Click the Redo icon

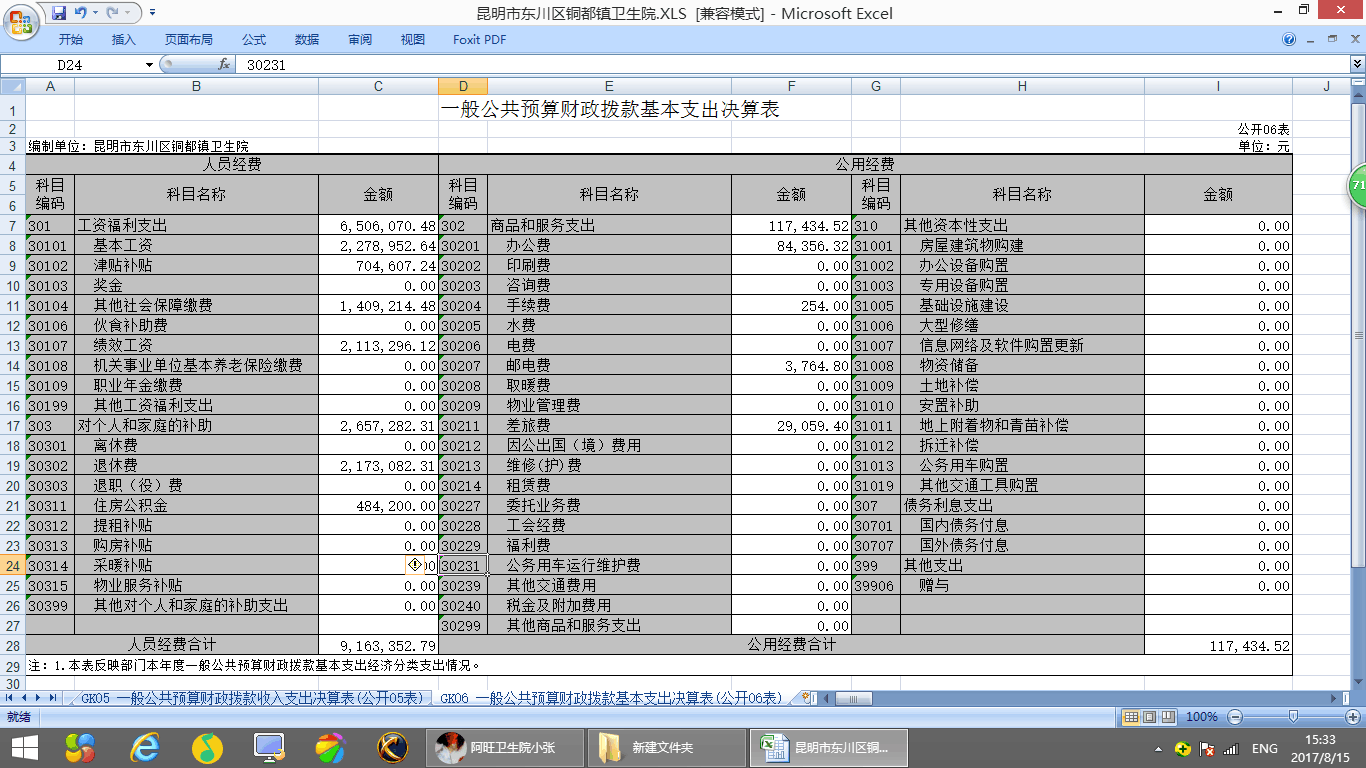pos(113,13)
